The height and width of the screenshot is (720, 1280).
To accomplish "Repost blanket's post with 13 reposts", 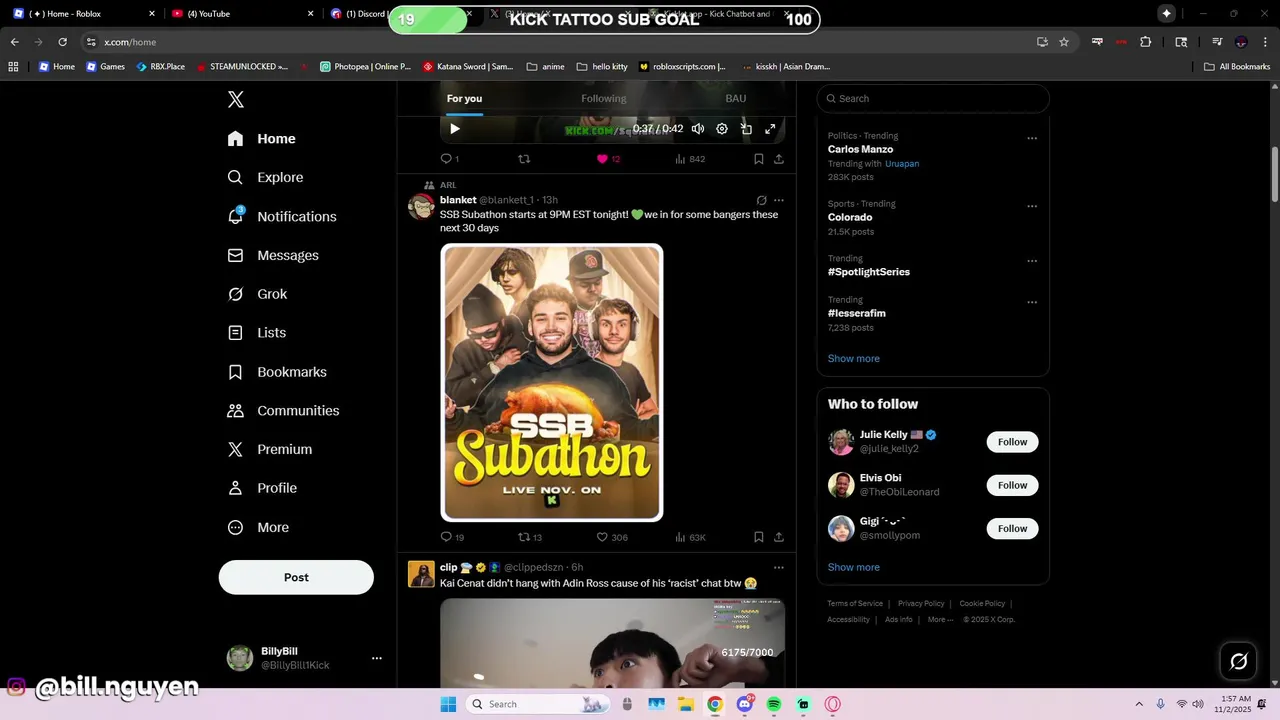I will 530,537.
